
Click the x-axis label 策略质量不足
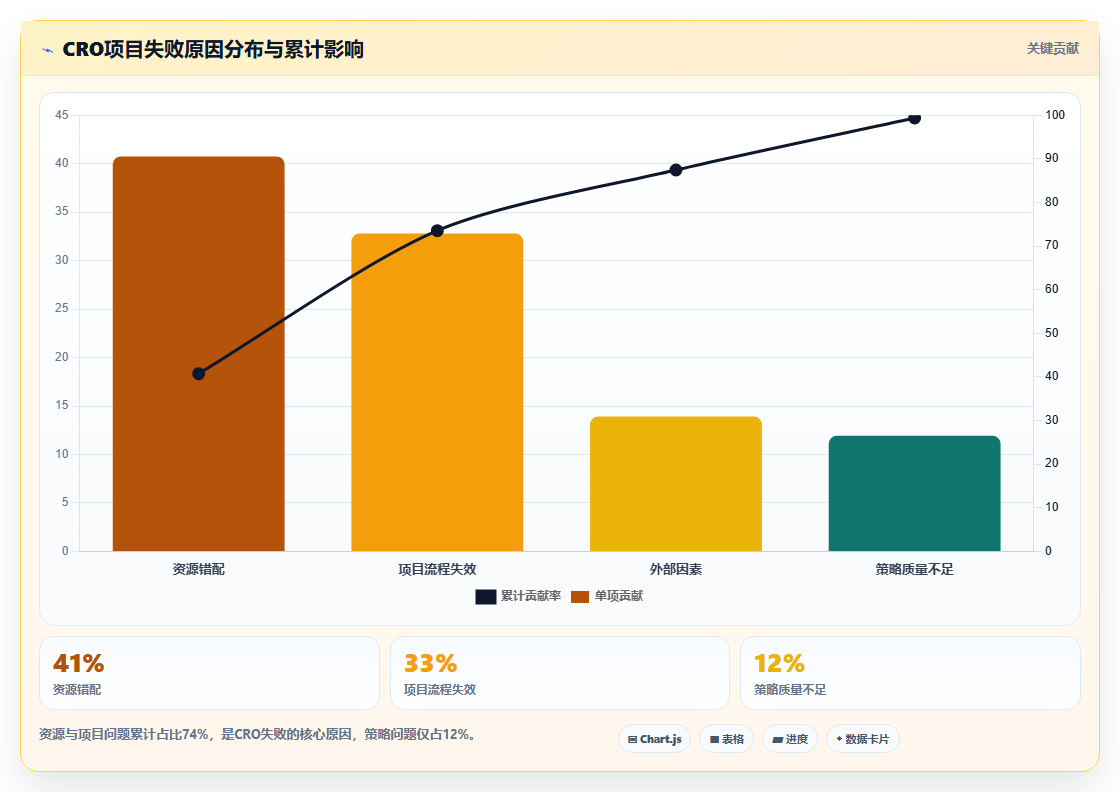pos(914,569)
